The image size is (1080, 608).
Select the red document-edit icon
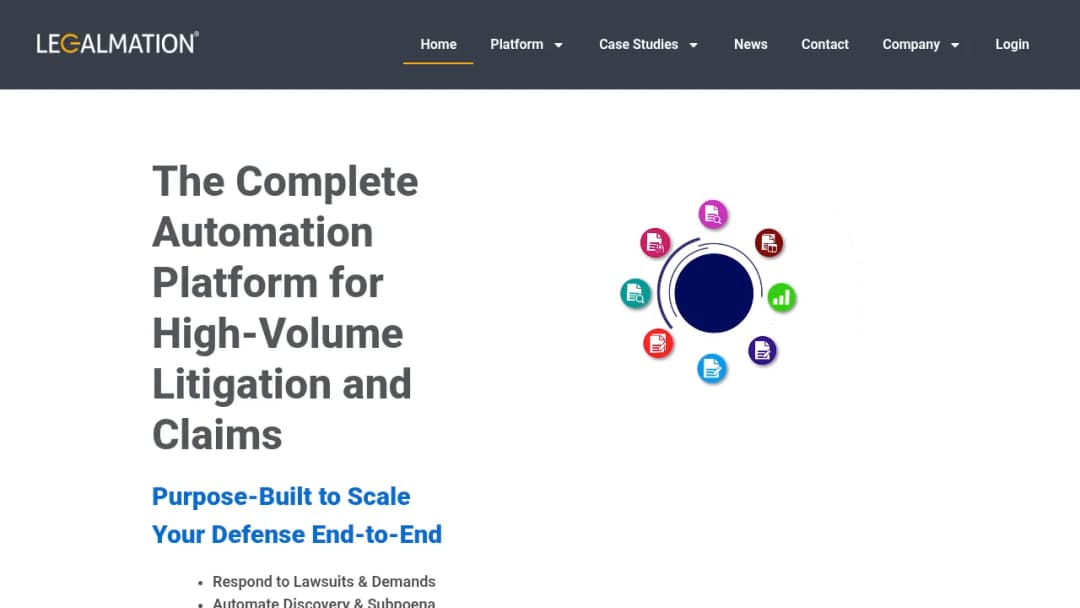pos(658,343)
